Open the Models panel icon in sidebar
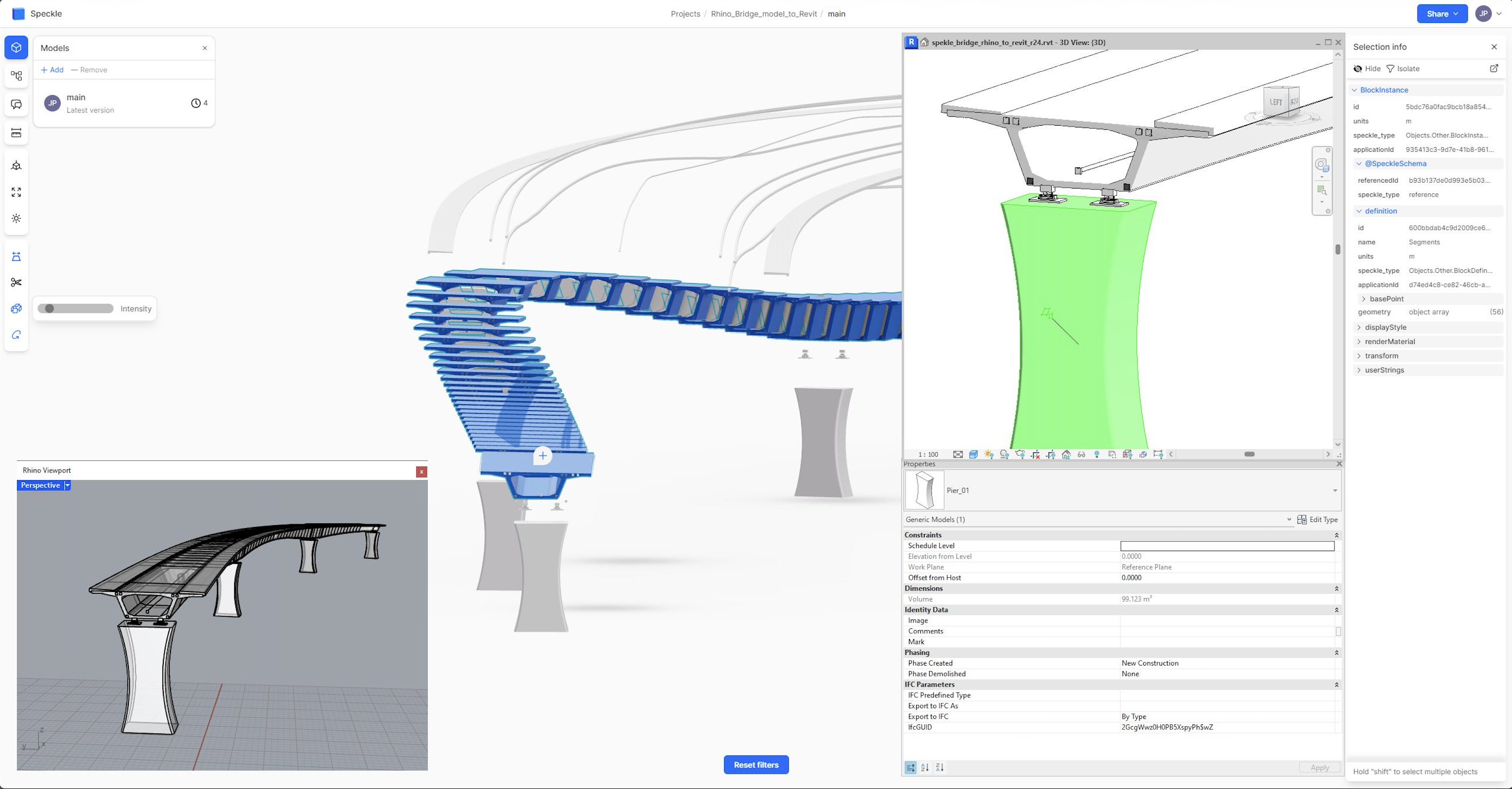Viewport: 1512px width, 789px height. click(17, 48)
